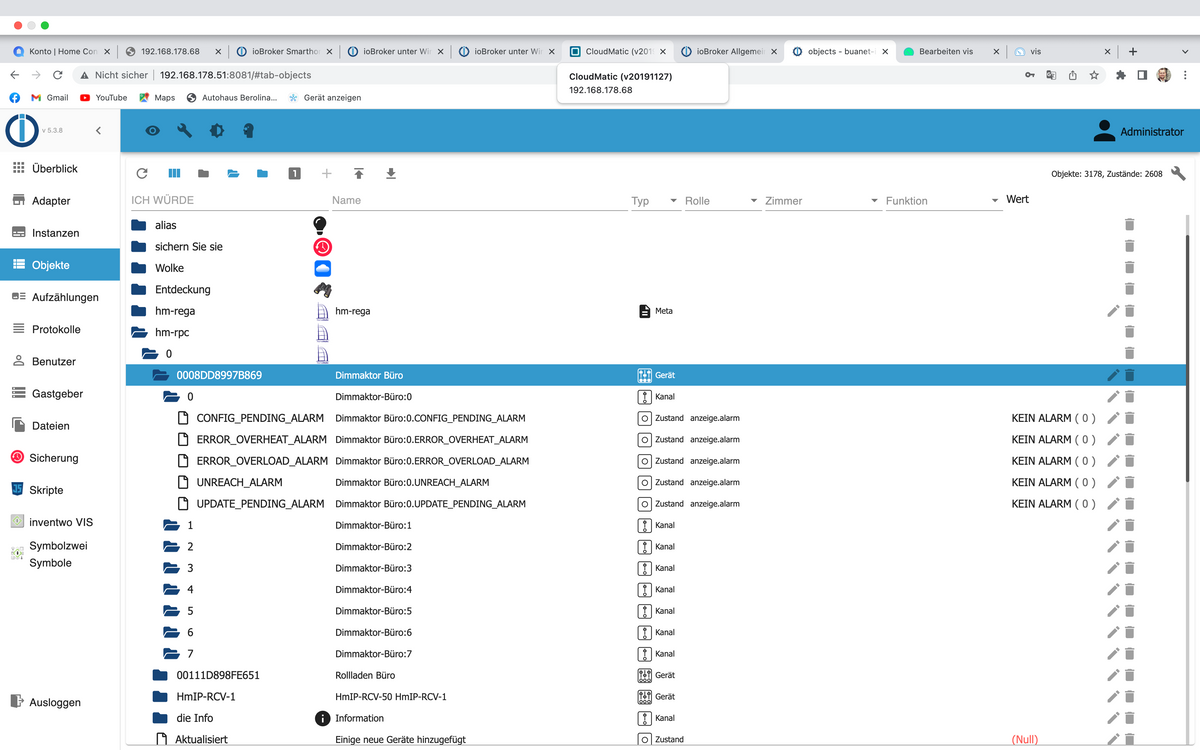Open Adapter in the left sidebar

pos(51,201)
